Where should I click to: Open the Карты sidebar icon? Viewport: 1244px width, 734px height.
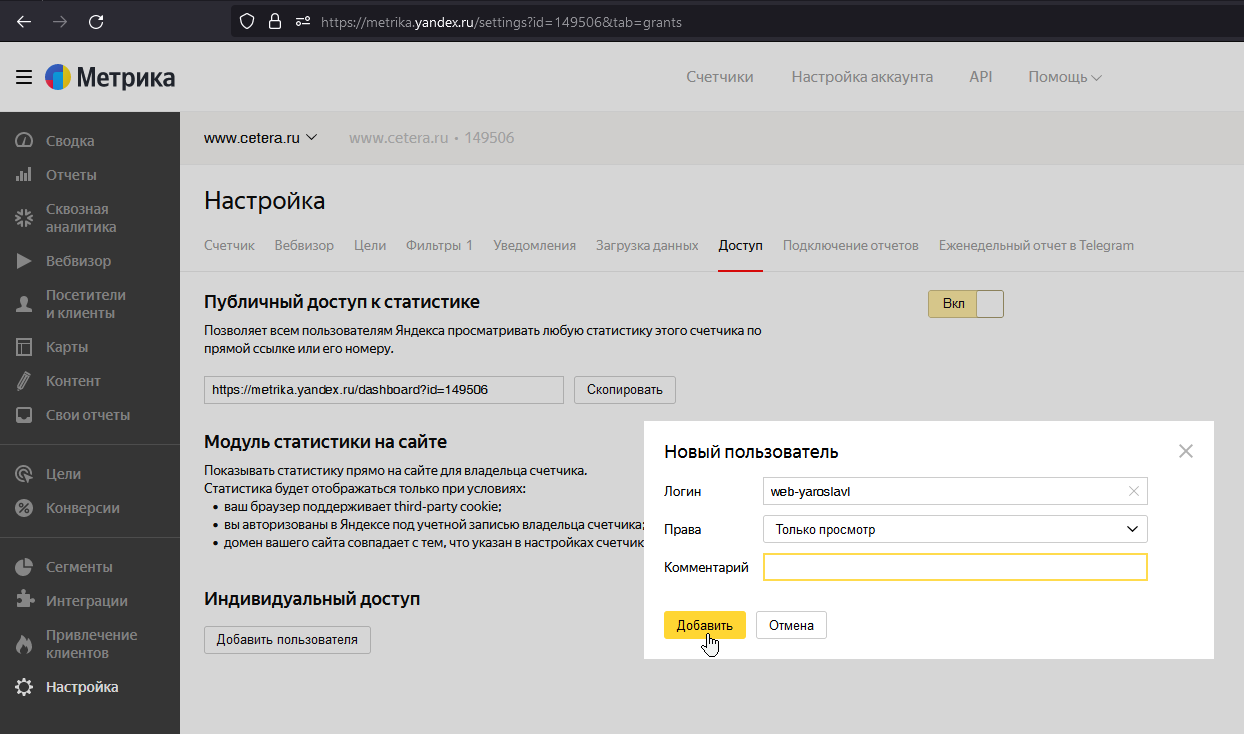tap(25, 347)
